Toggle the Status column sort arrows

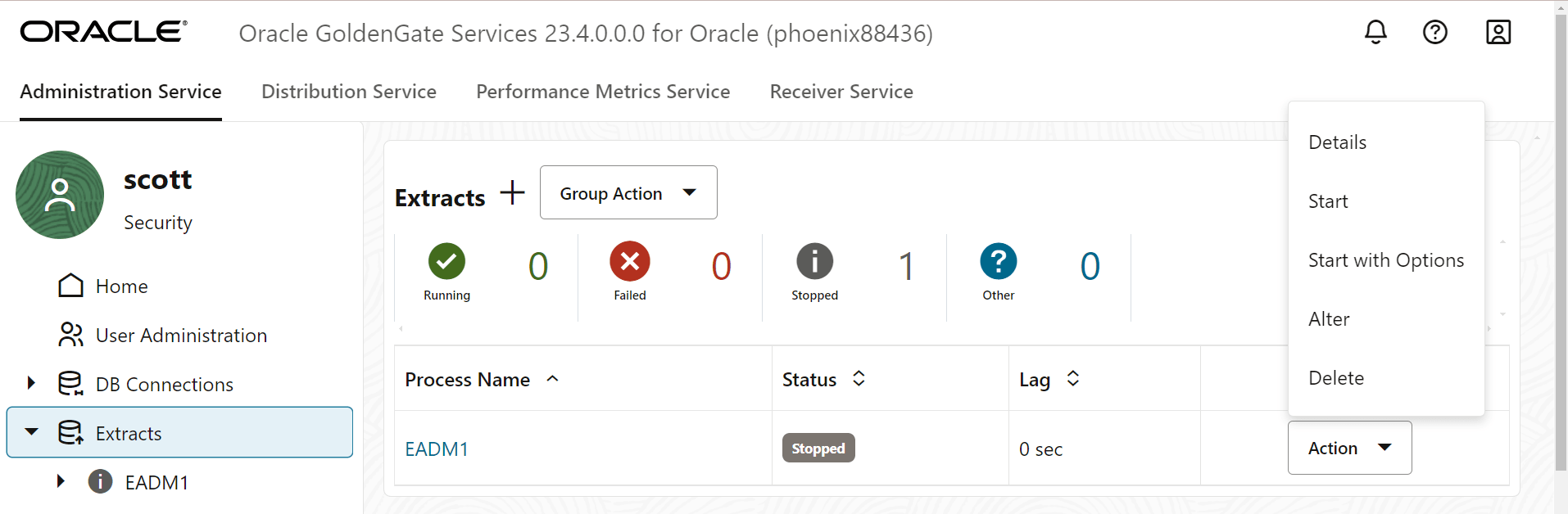click(859, 379)
